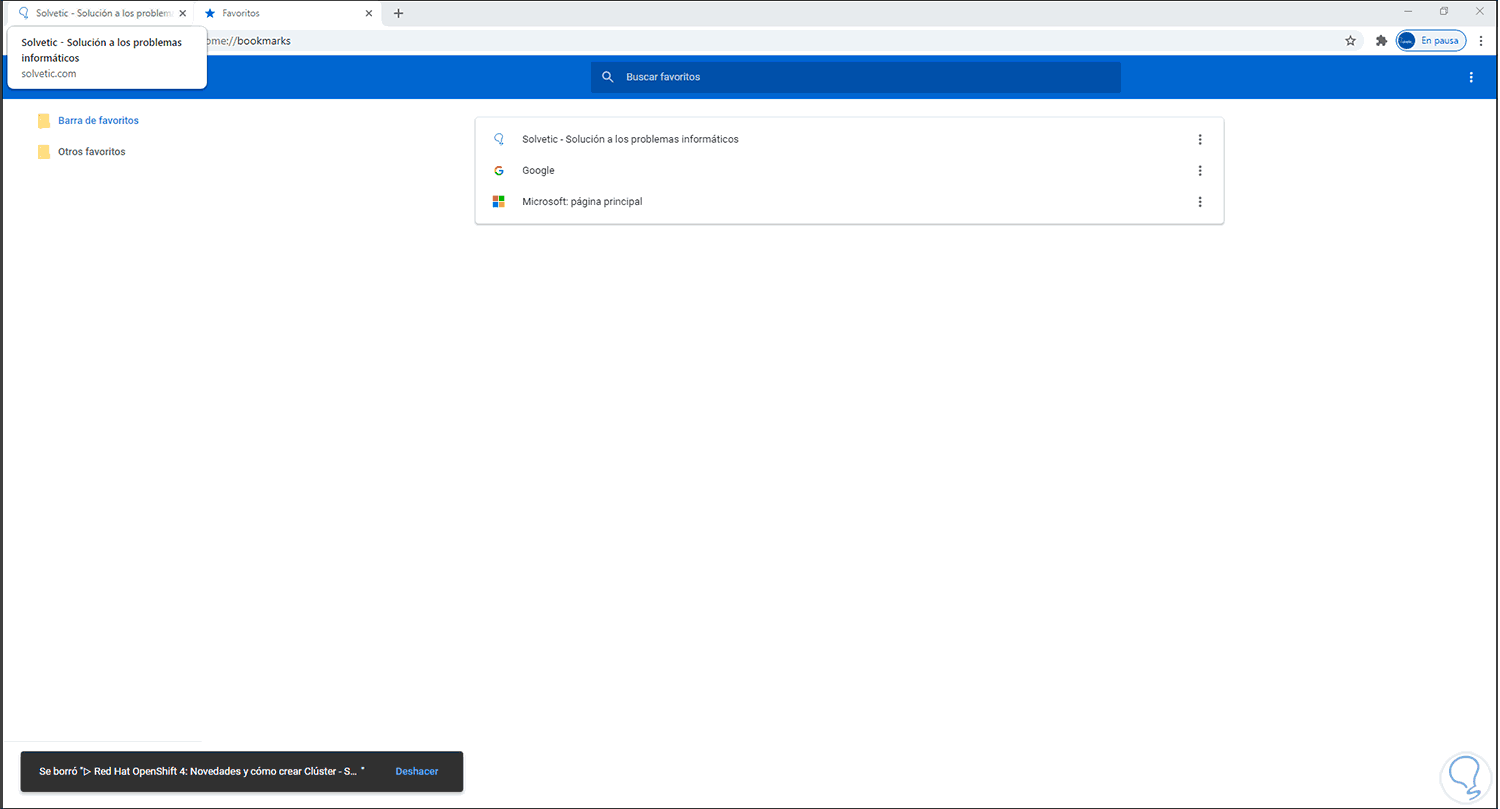
Task: Click the bookmark star in address bar
Action: [1350, 41]
